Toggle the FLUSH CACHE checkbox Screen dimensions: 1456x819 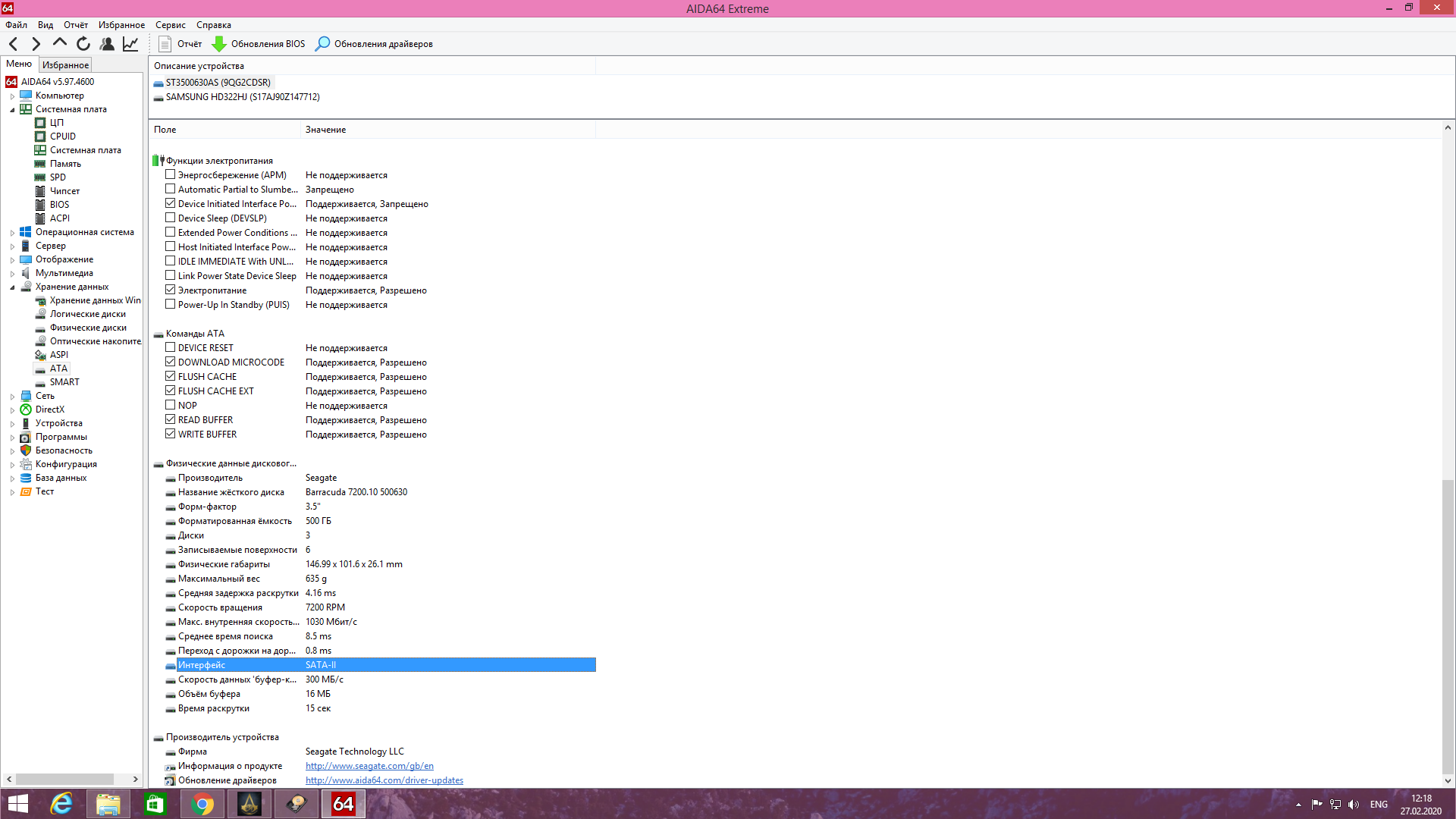point(171,376)
